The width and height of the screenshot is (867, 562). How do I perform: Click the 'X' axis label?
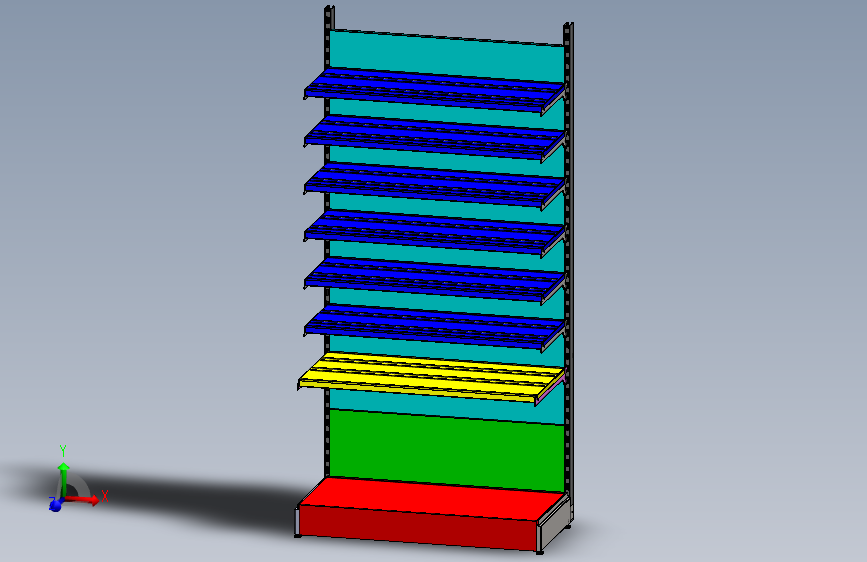tap(105, 496)
